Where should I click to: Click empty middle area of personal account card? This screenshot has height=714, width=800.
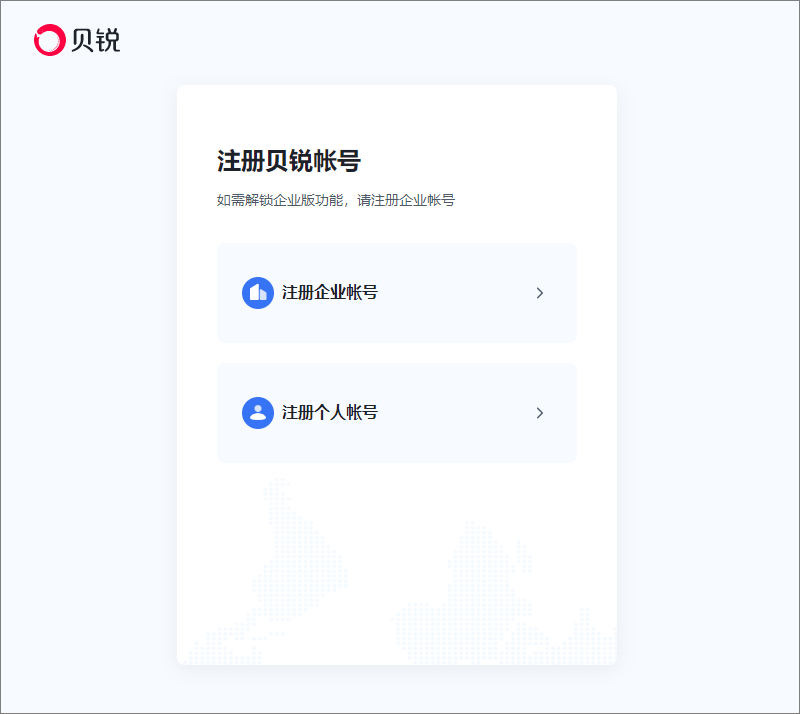(454, 413)
